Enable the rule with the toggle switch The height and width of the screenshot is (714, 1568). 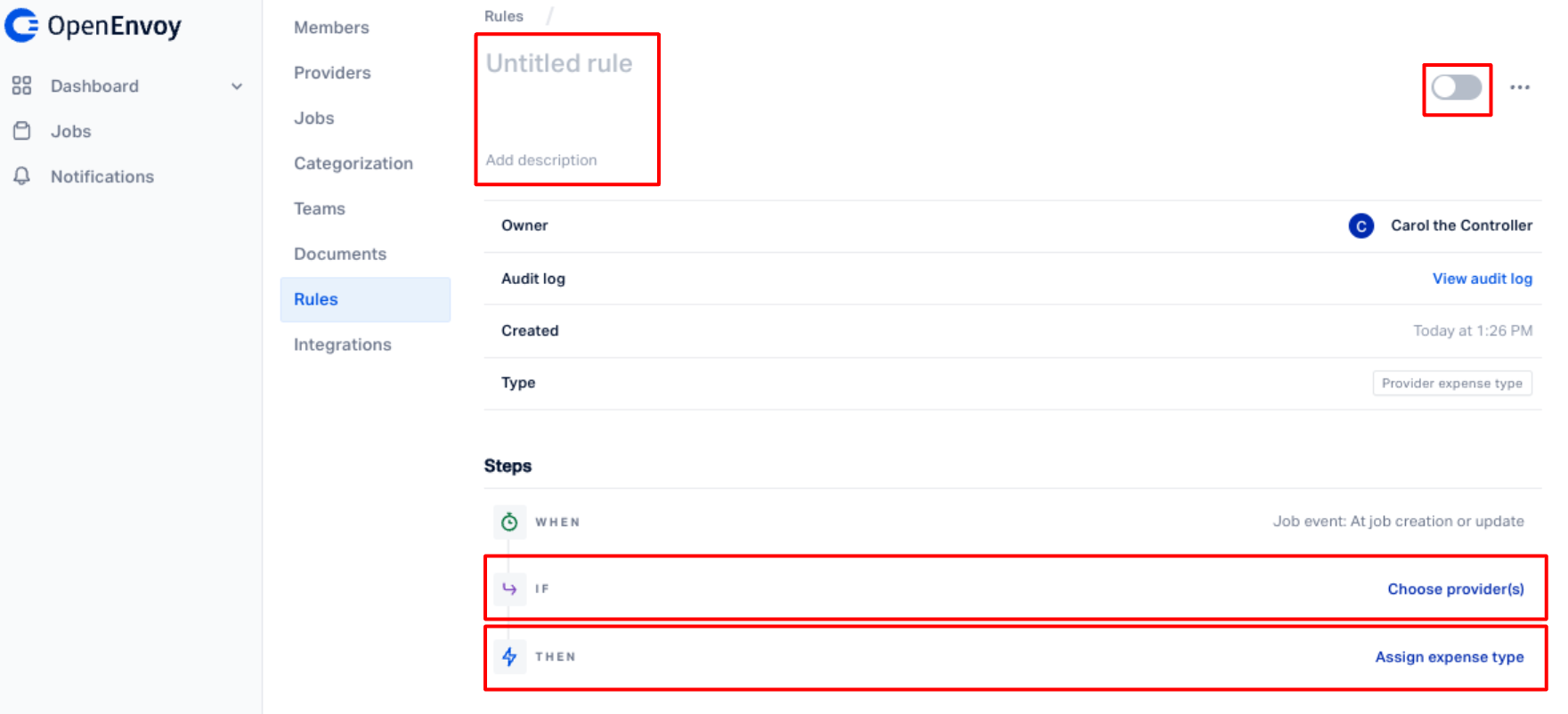[x=1457, y=87]
